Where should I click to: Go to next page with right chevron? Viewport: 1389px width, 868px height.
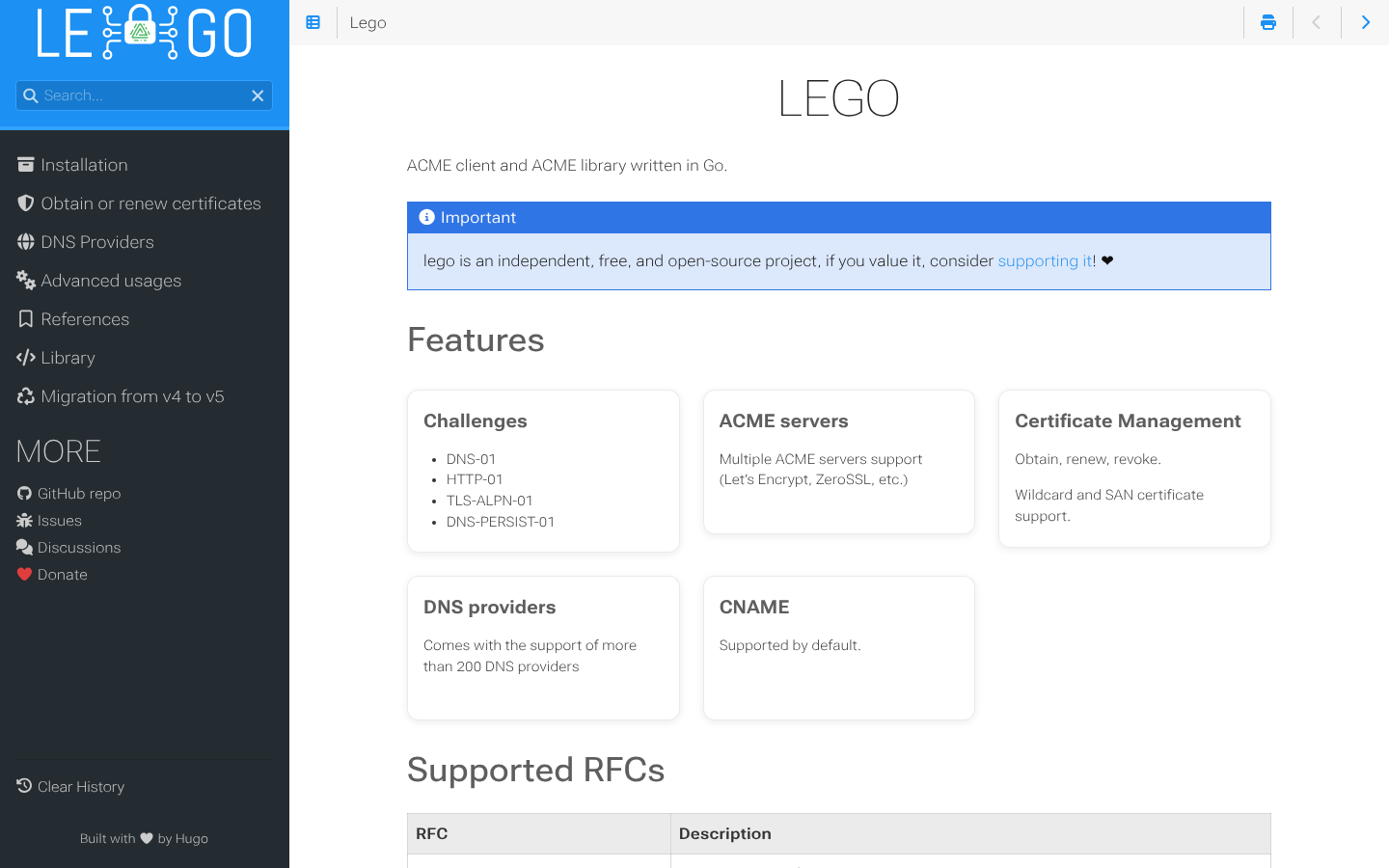[1365, 22]
